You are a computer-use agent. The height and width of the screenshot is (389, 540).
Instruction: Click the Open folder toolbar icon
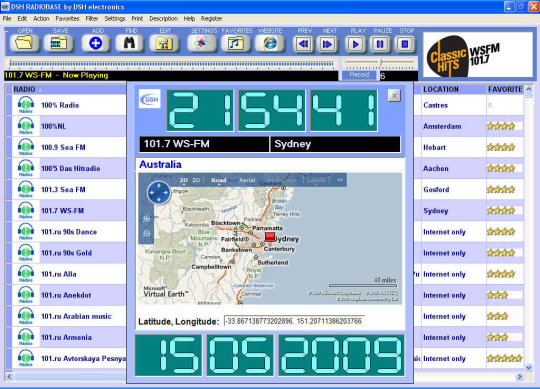[x=24, y=43]
